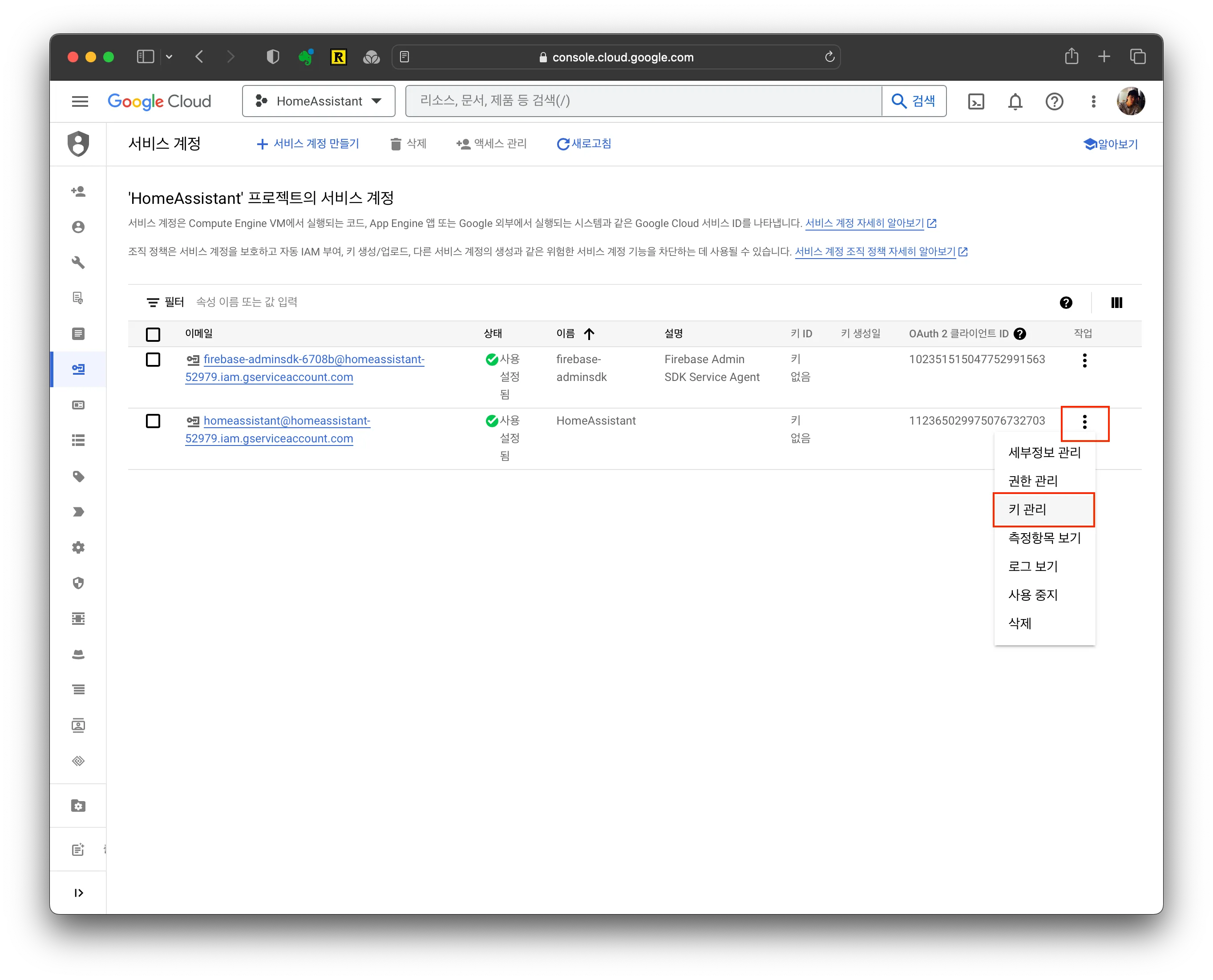Open the help question mark menu
Viewport: 1213px width, 980px height.
(1054, 101)
